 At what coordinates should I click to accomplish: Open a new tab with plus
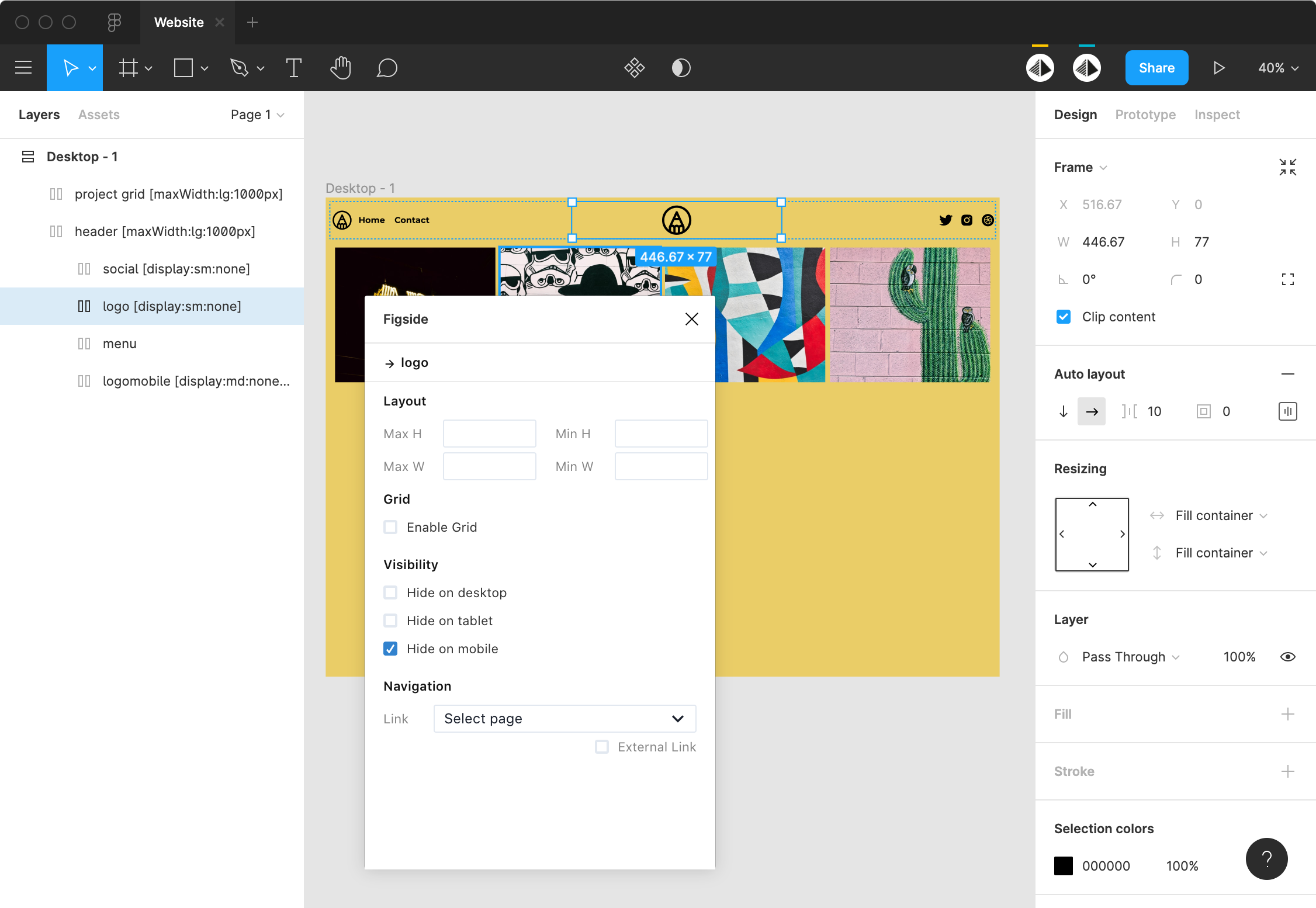point(252,22)
